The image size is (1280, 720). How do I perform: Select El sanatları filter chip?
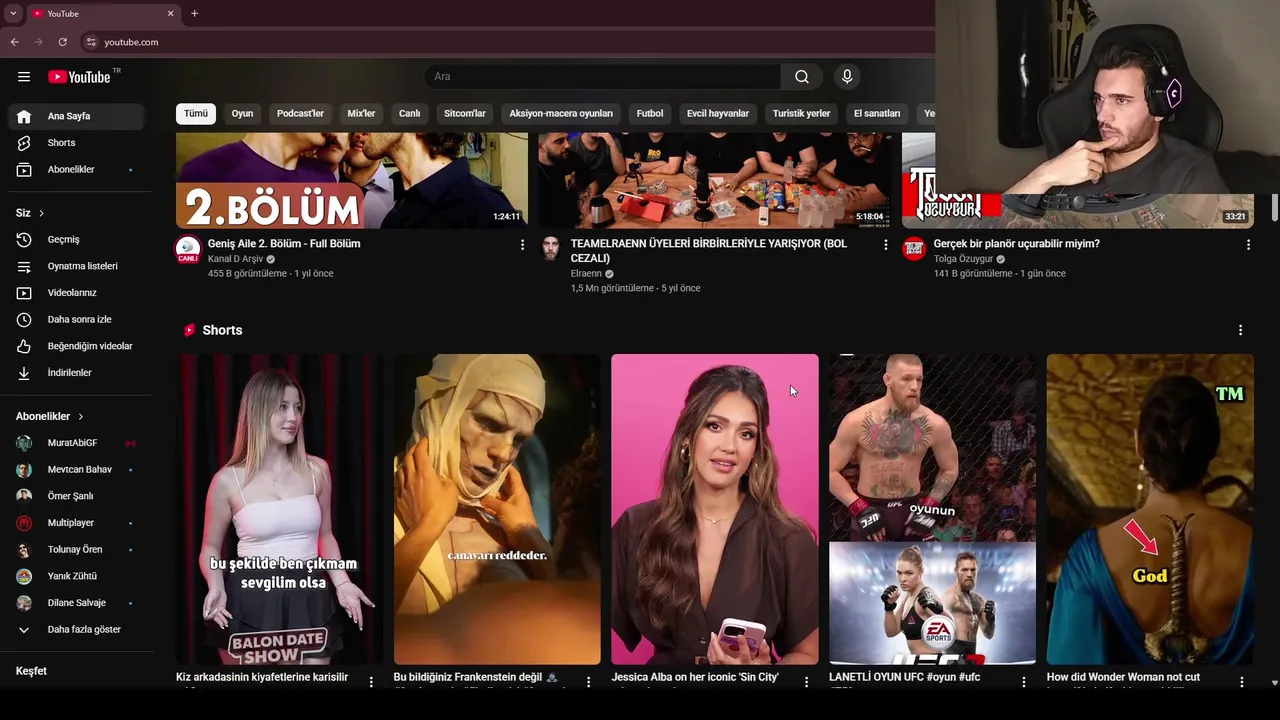tap(877, 114)
